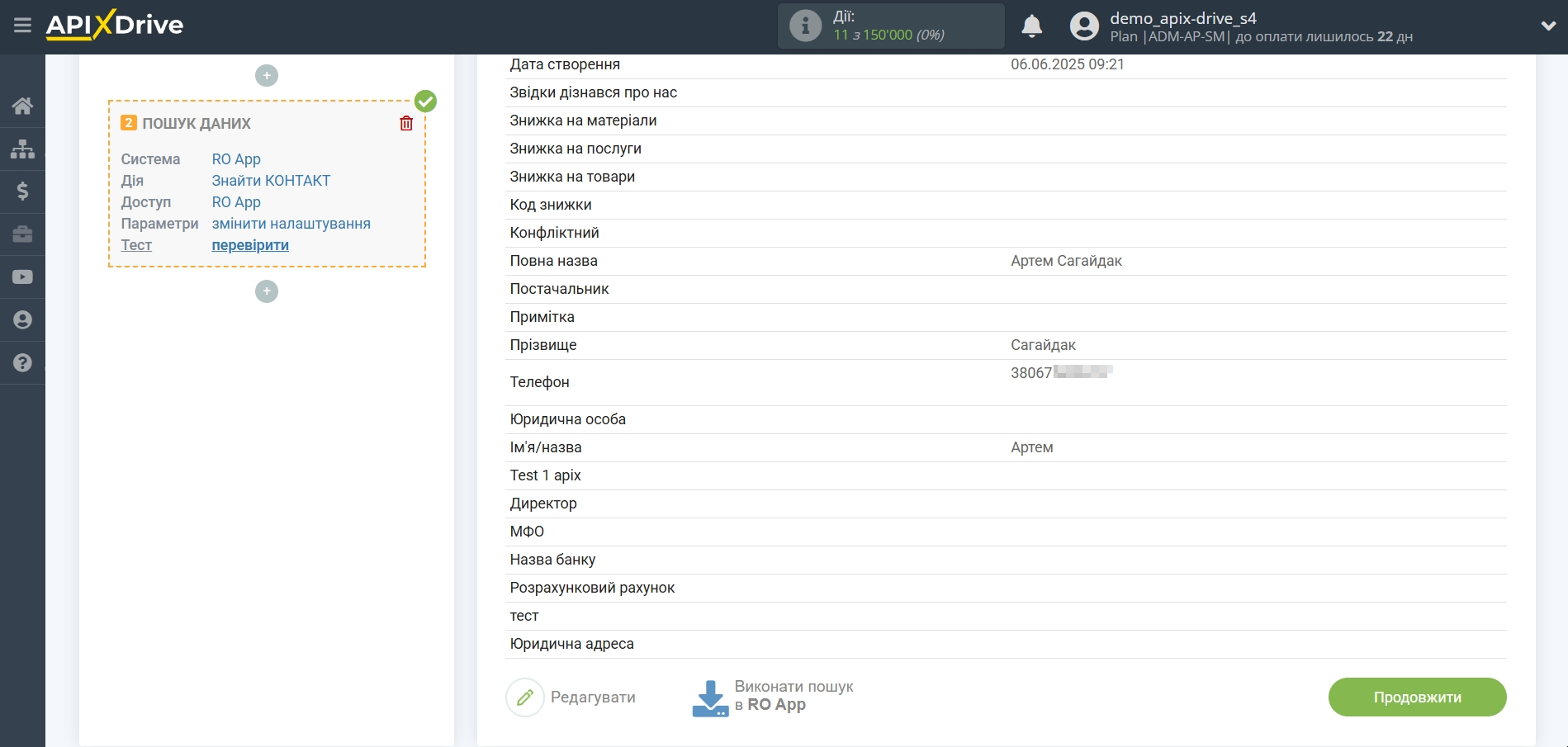Click the Продовжити button
Screen dimensions: 1568x747
click(x=1417, y=697)
